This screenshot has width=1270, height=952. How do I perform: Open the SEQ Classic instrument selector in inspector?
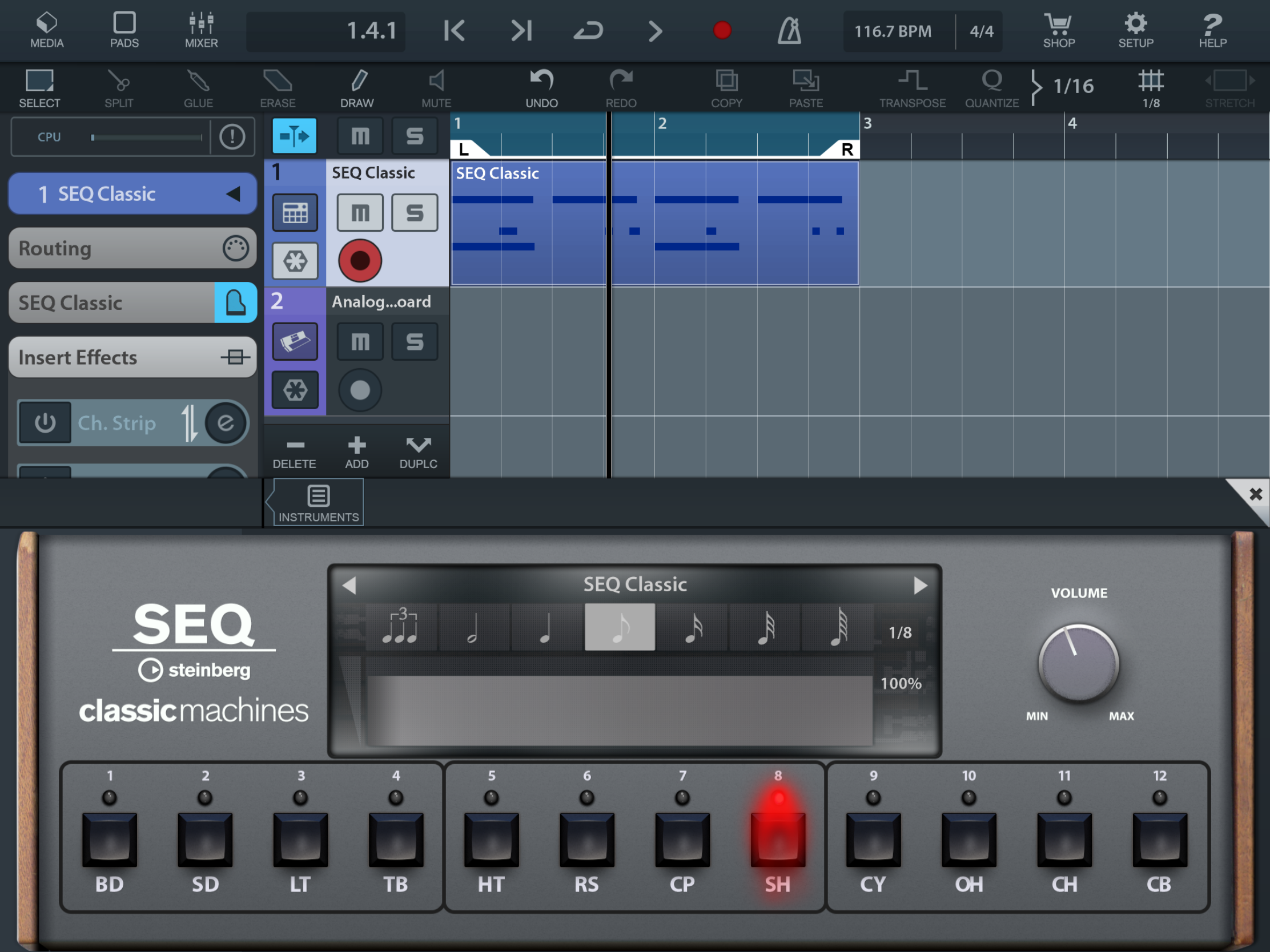click(x=112, y=302)
